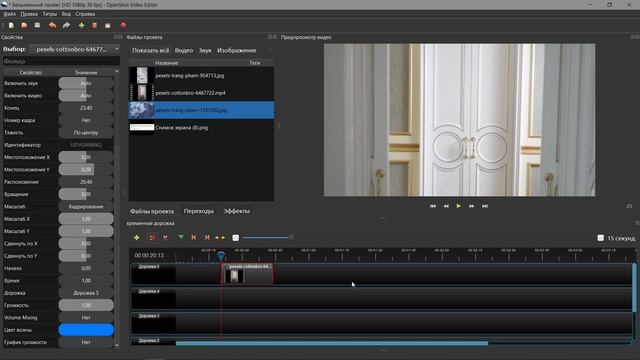Click the Конец value 23,40

tap(86, 108)
